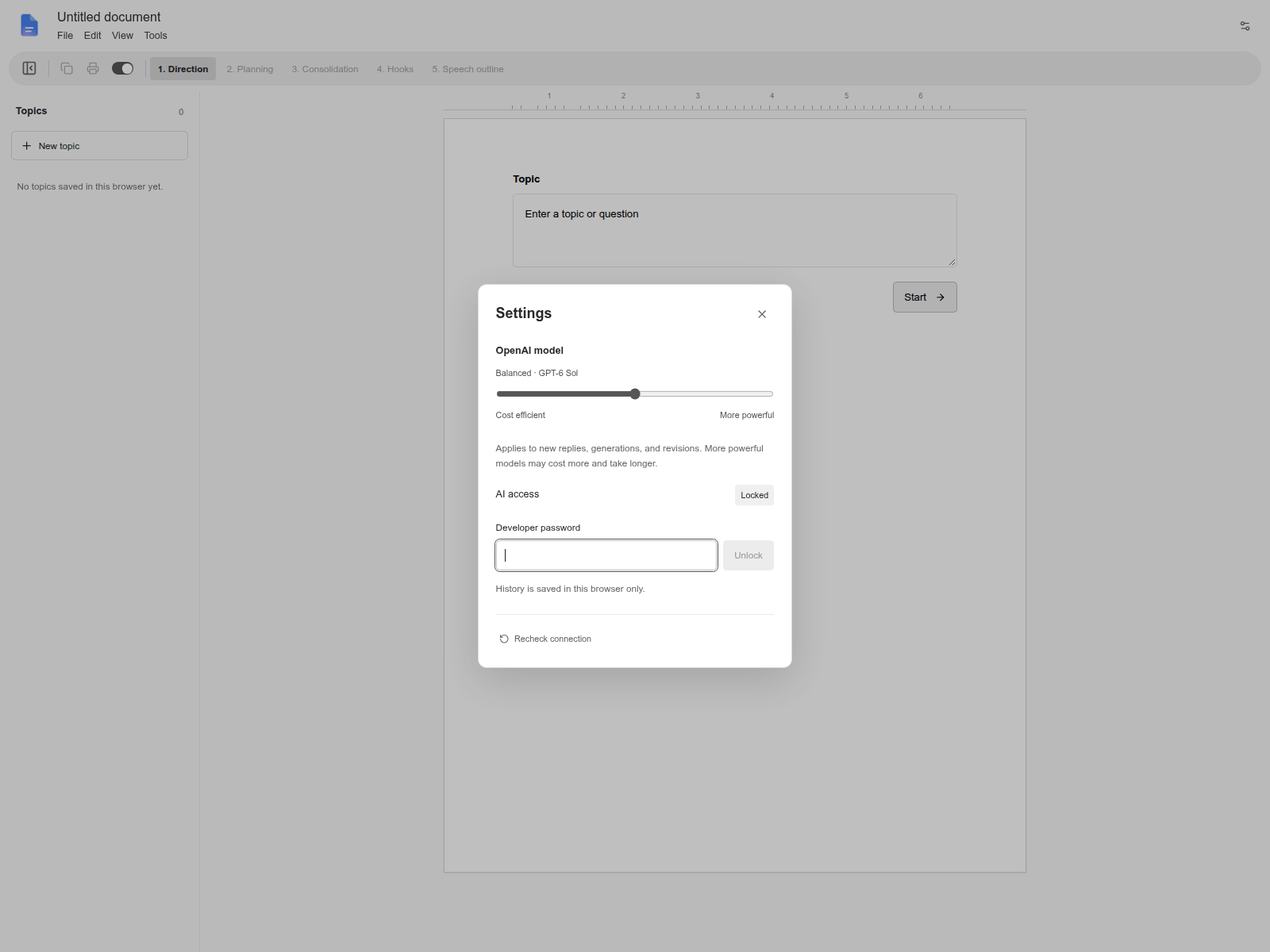Click the Recheck connection refresh icon
This screenshot has width=1270, height=952.
504,639
